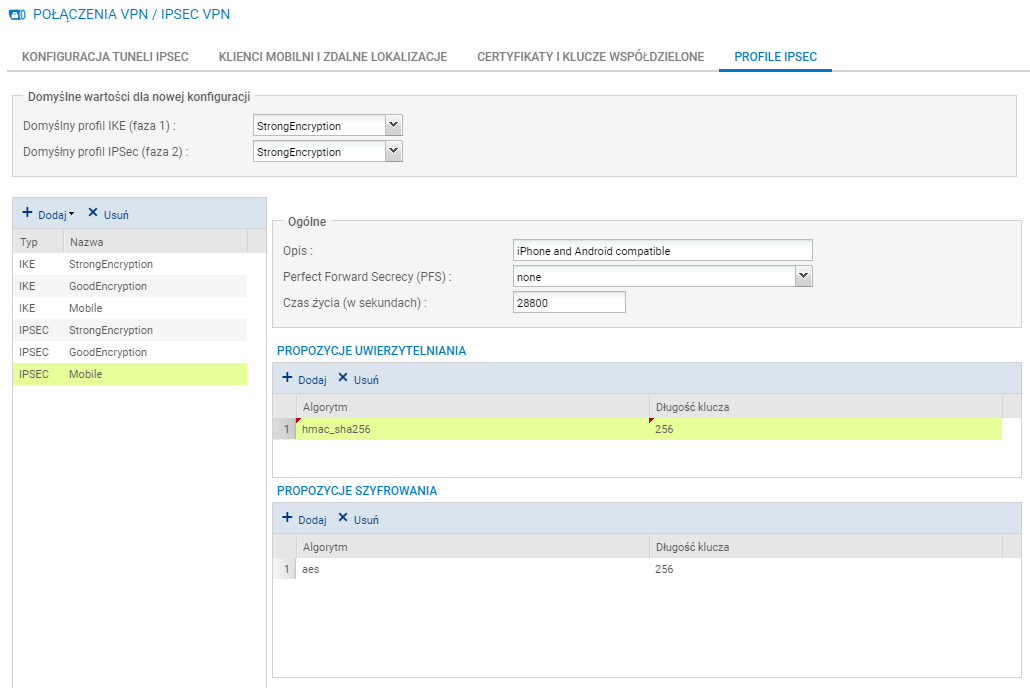Click the X Usuń in profile list toolbar
The height and width of the screenshot is (688, 1030).
click(x=108, y=214)
